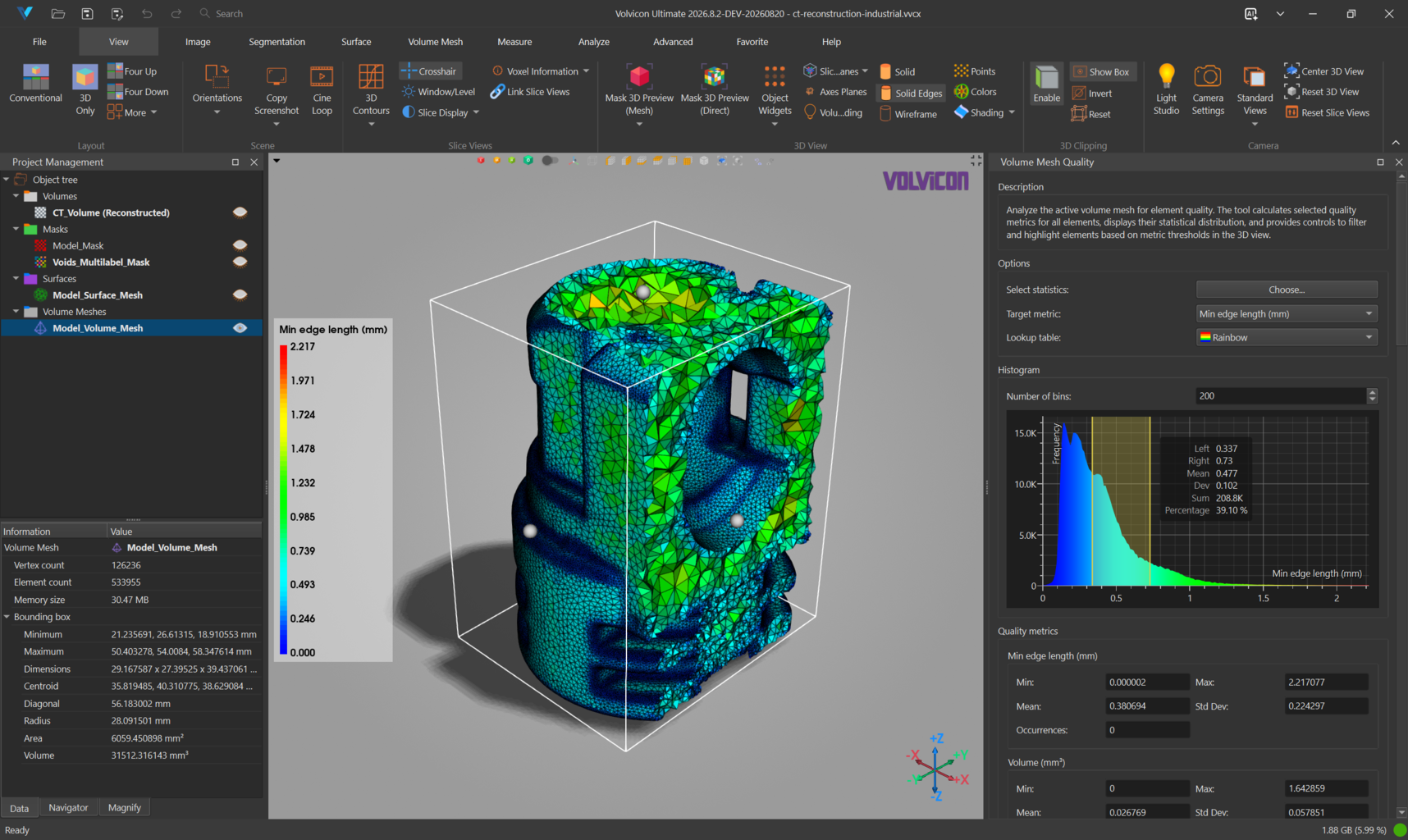
Task: Open Target metric dropdown
Action: point(1286,313)
